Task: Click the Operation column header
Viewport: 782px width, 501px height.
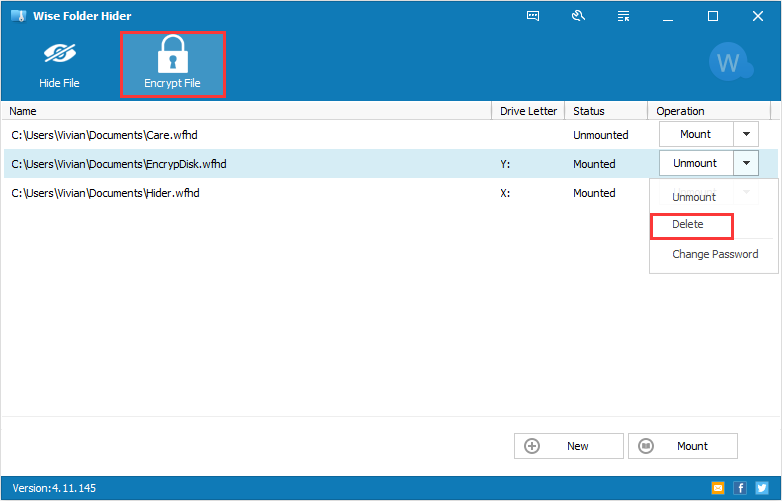Action: pyautogui.click(x=709, y=111)
